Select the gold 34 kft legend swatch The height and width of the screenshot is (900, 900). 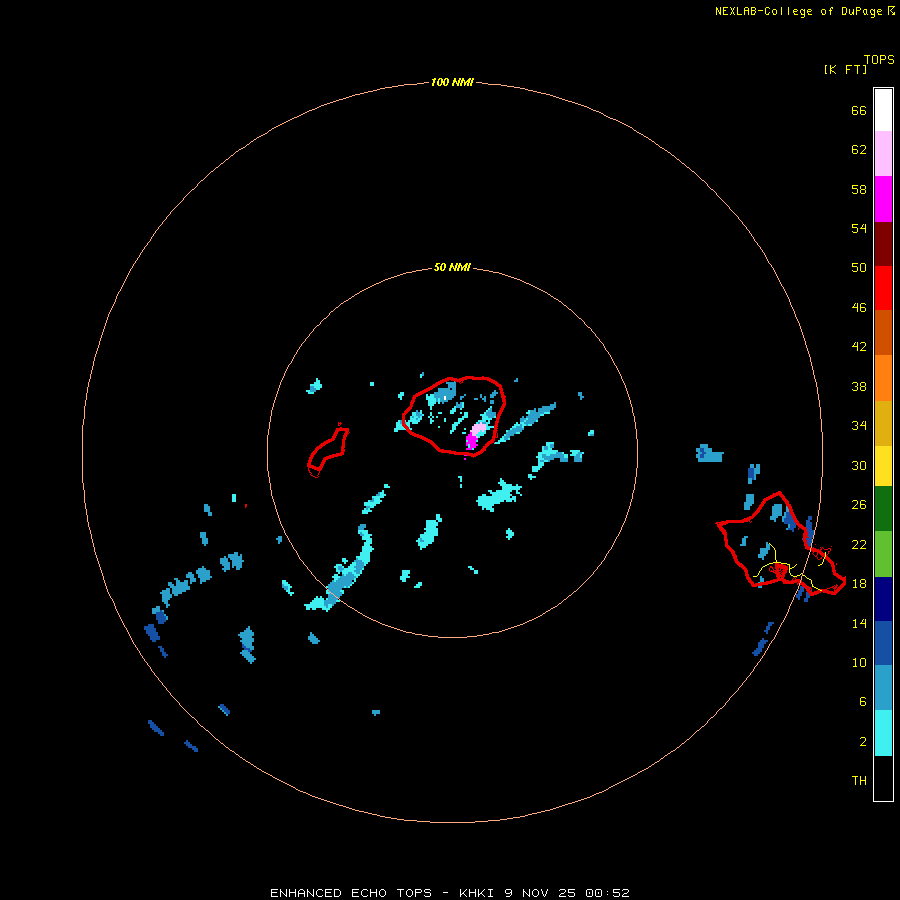pyautogui.click(x=883, y=423)
